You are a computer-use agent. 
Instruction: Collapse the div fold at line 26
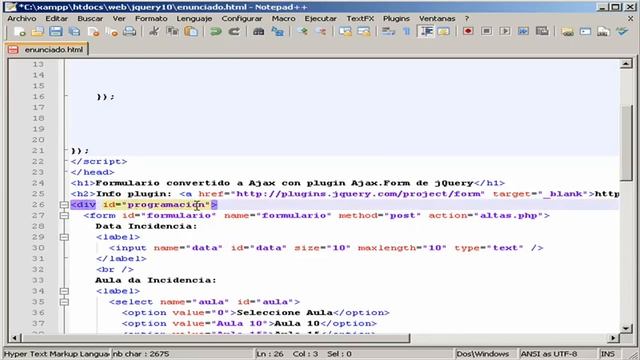[64, 204]
